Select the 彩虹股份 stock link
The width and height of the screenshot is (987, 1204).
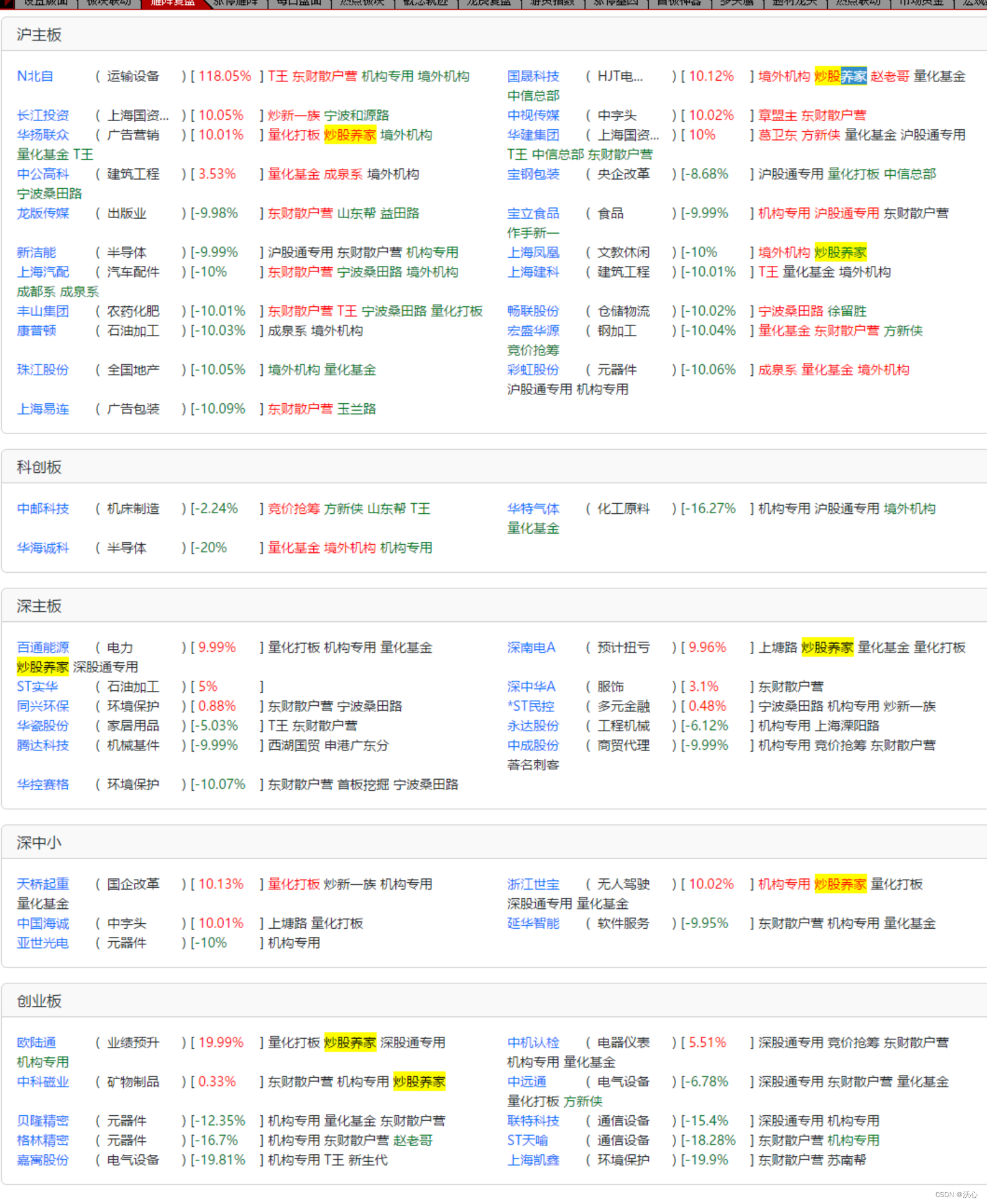click(533, 370)
